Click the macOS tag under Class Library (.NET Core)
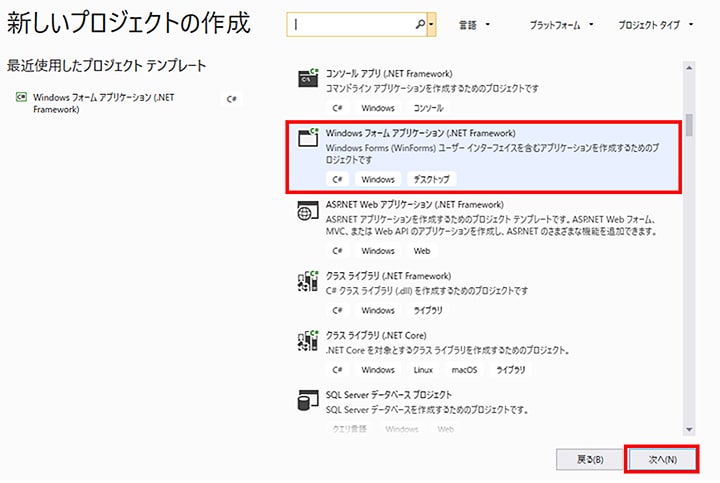 [x=464, y=370]
